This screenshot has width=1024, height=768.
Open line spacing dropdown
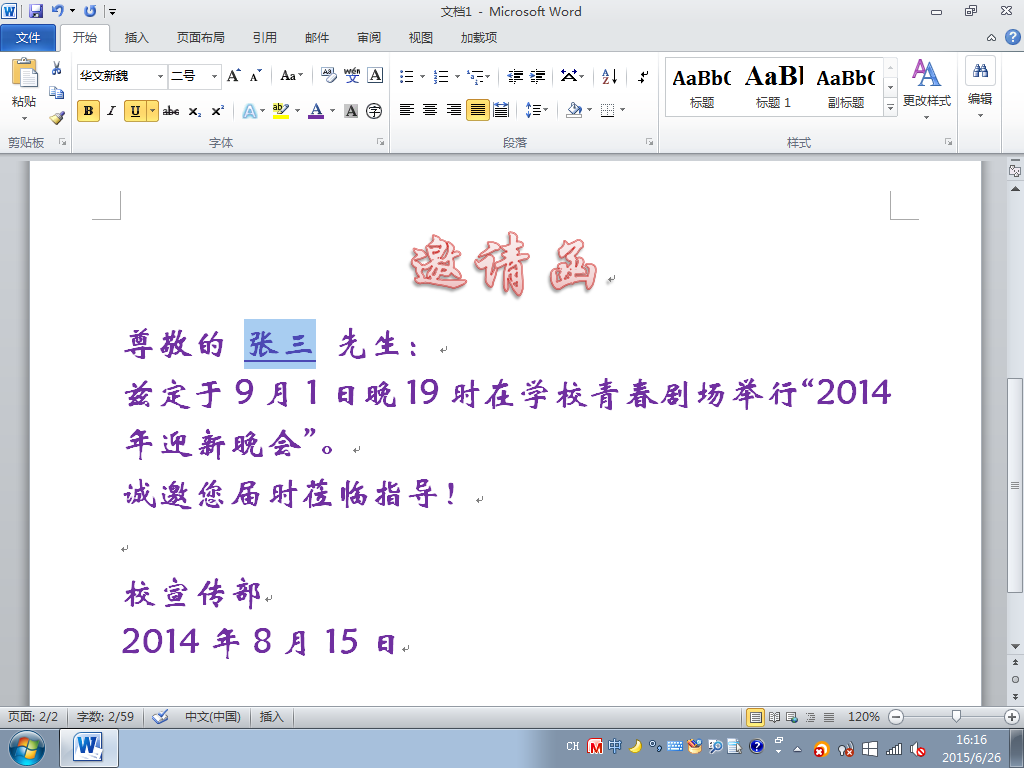point(537,110)
